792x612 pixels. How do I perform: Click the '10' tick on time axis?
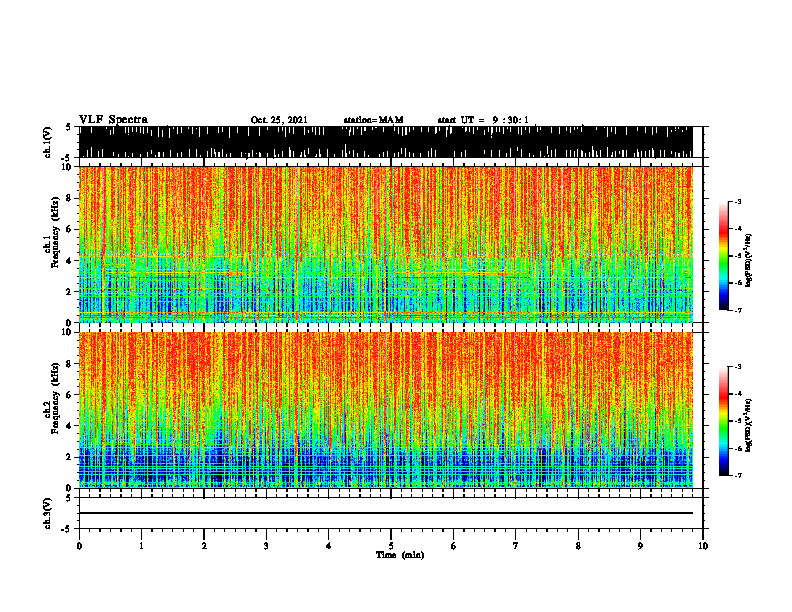[703, 546]
